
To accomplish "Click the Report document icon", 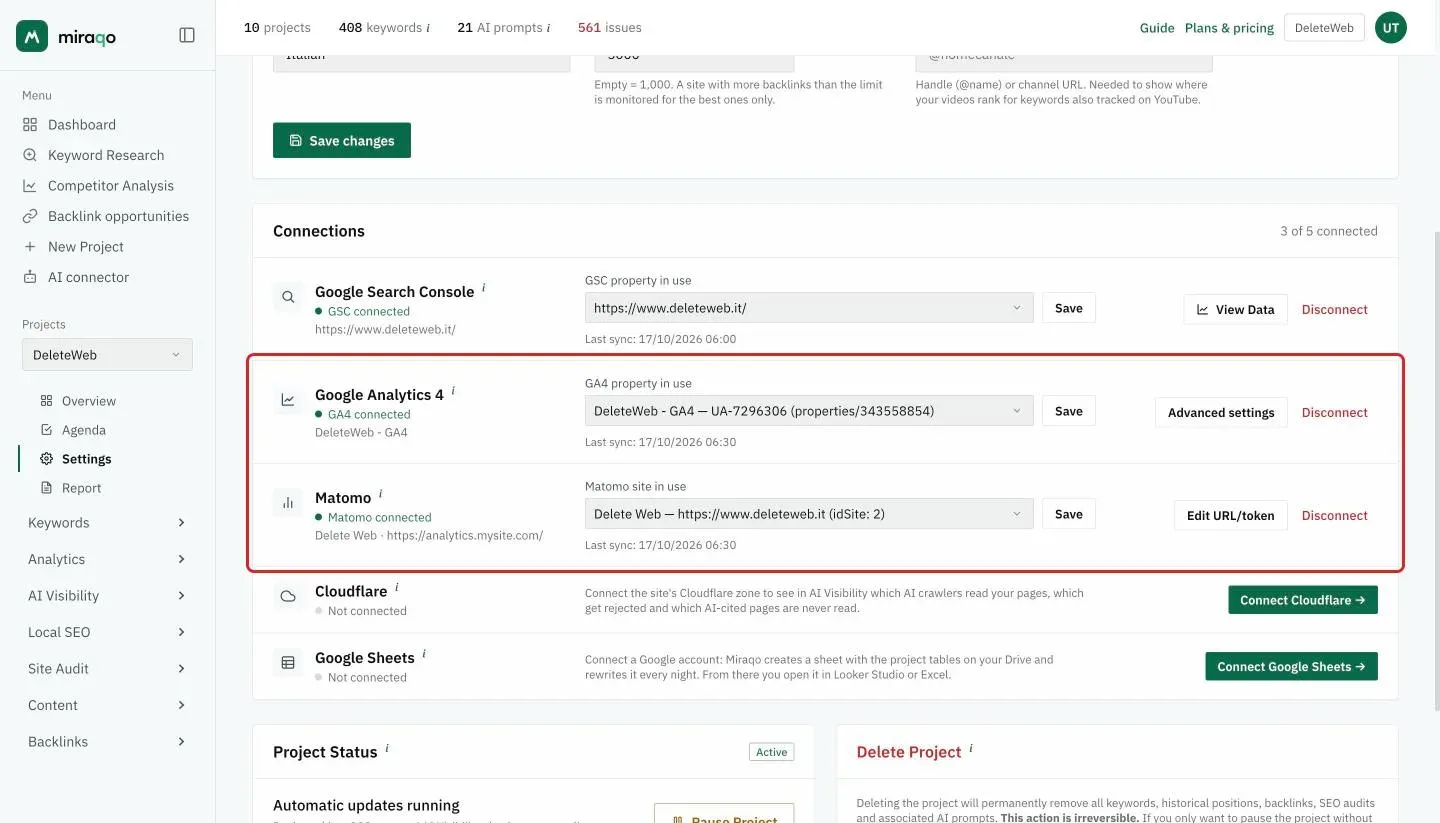I will click(46, 488).
